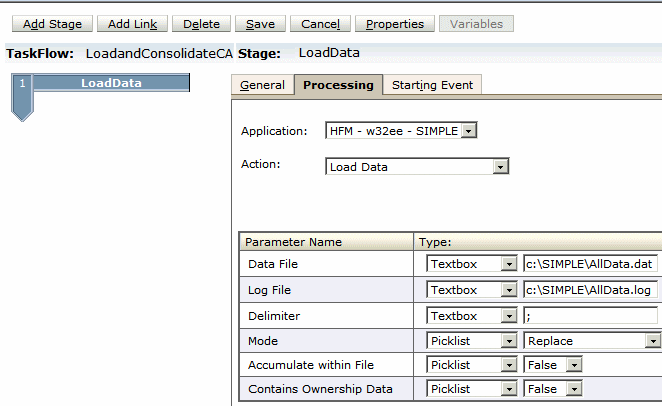The height and width of the screenshot is (406, 662).
Task: Select the Processing tab
Action: [338, 86]
